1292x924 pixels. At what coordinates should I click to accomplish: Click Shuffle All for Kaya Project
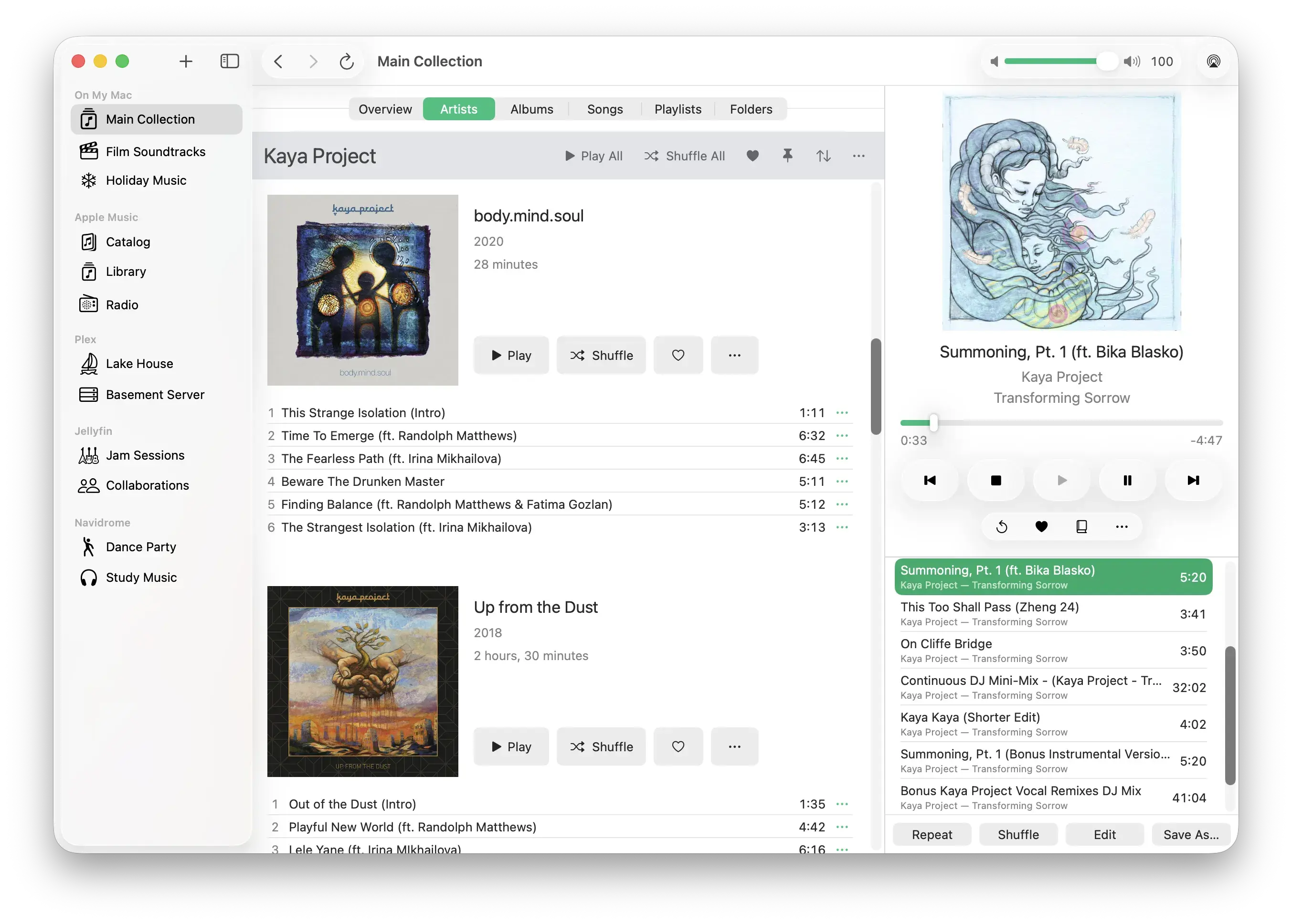point(684,156)
